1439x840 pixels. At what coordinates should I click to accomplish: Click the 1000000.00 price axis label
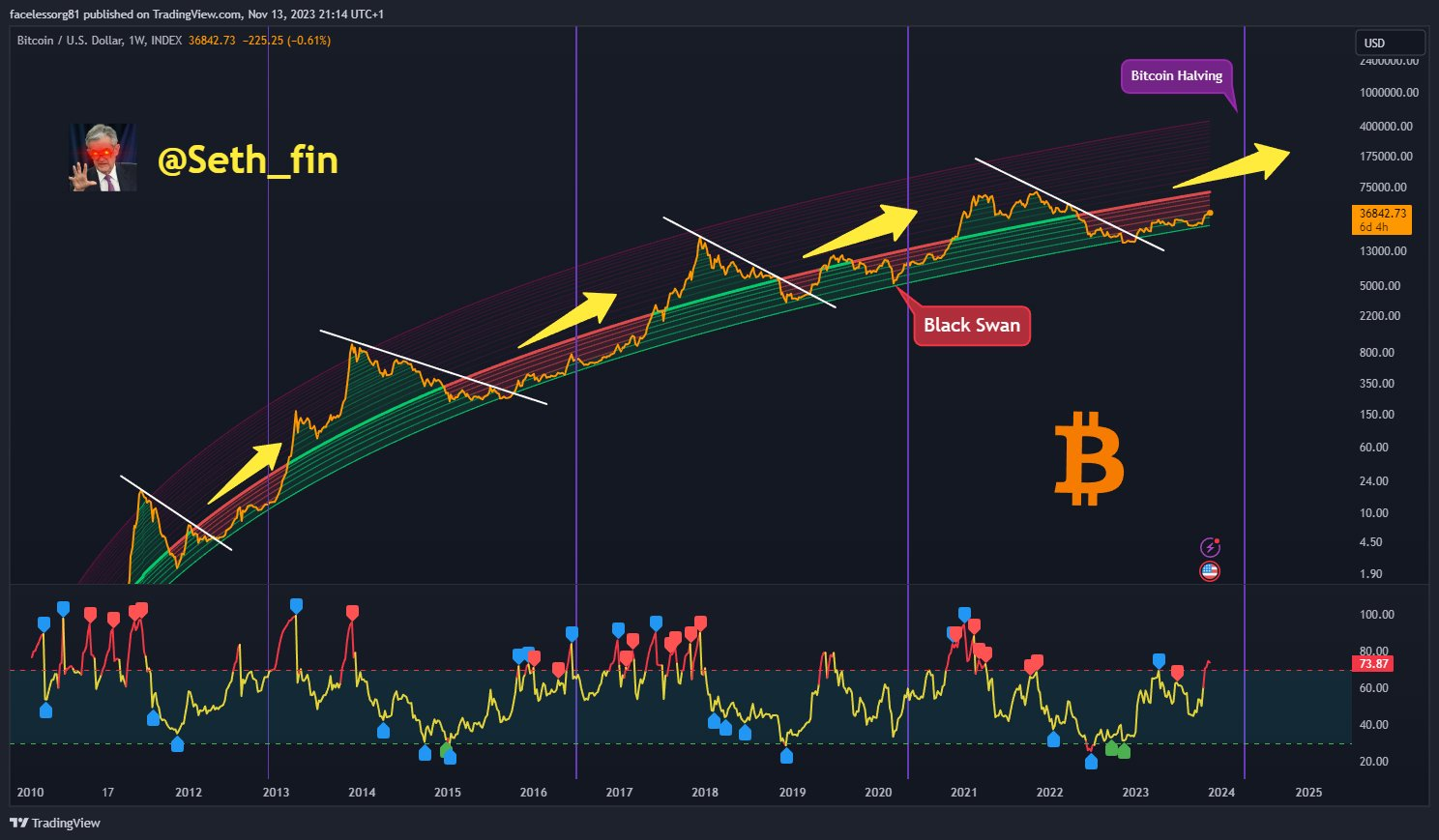(1389, 93)
